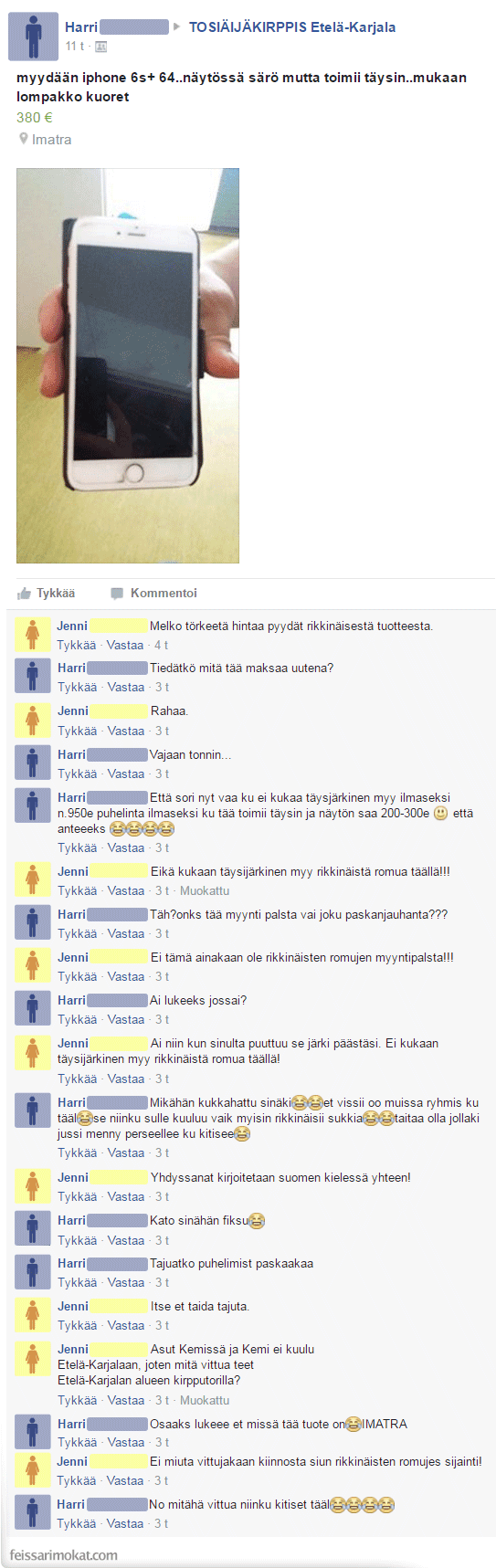Open TOSIÄIJÄKIRPPIS Etelä-Karjala group link
The image size is (496, 1568).
point(292,27)
